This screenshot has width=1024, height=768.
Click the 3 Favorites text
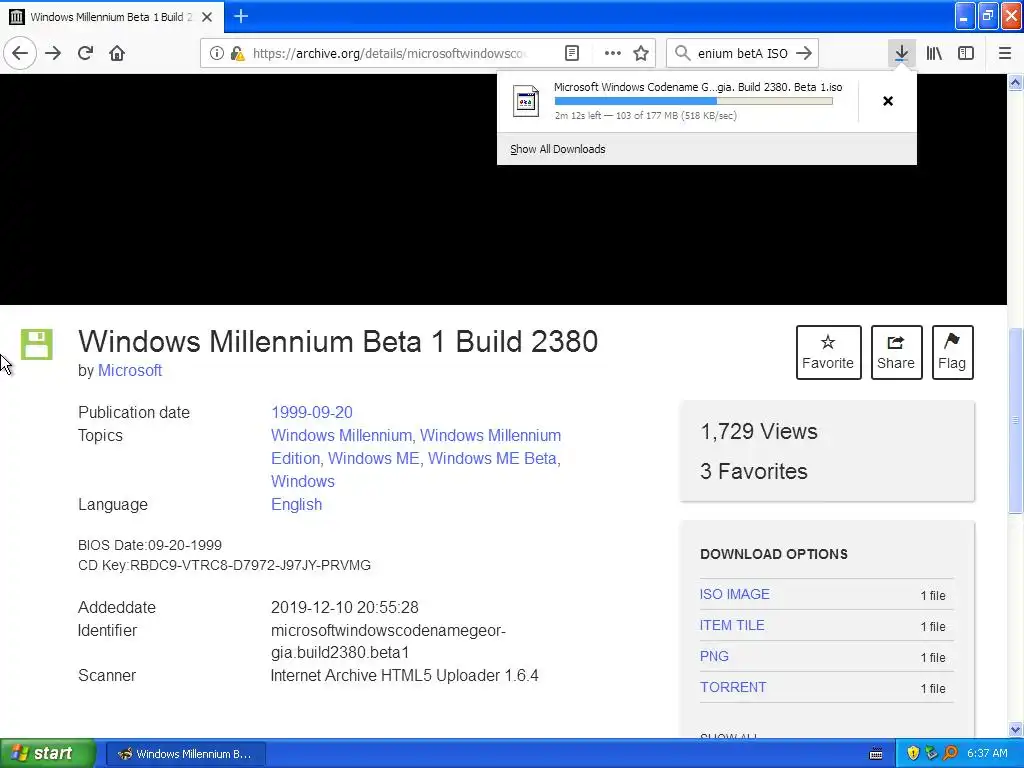754,472
